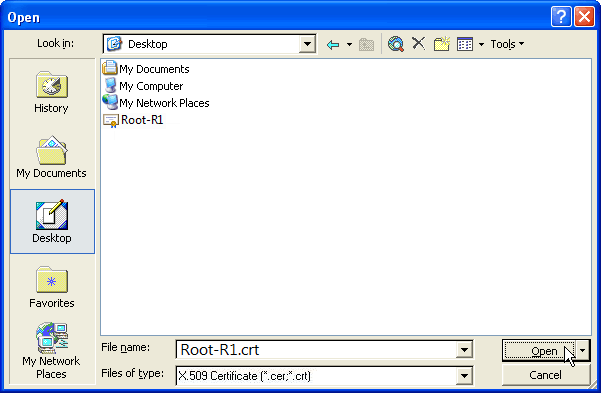Open the Tools menu
This screenshot has width=601, height=393.
click(x=507, y=44)
